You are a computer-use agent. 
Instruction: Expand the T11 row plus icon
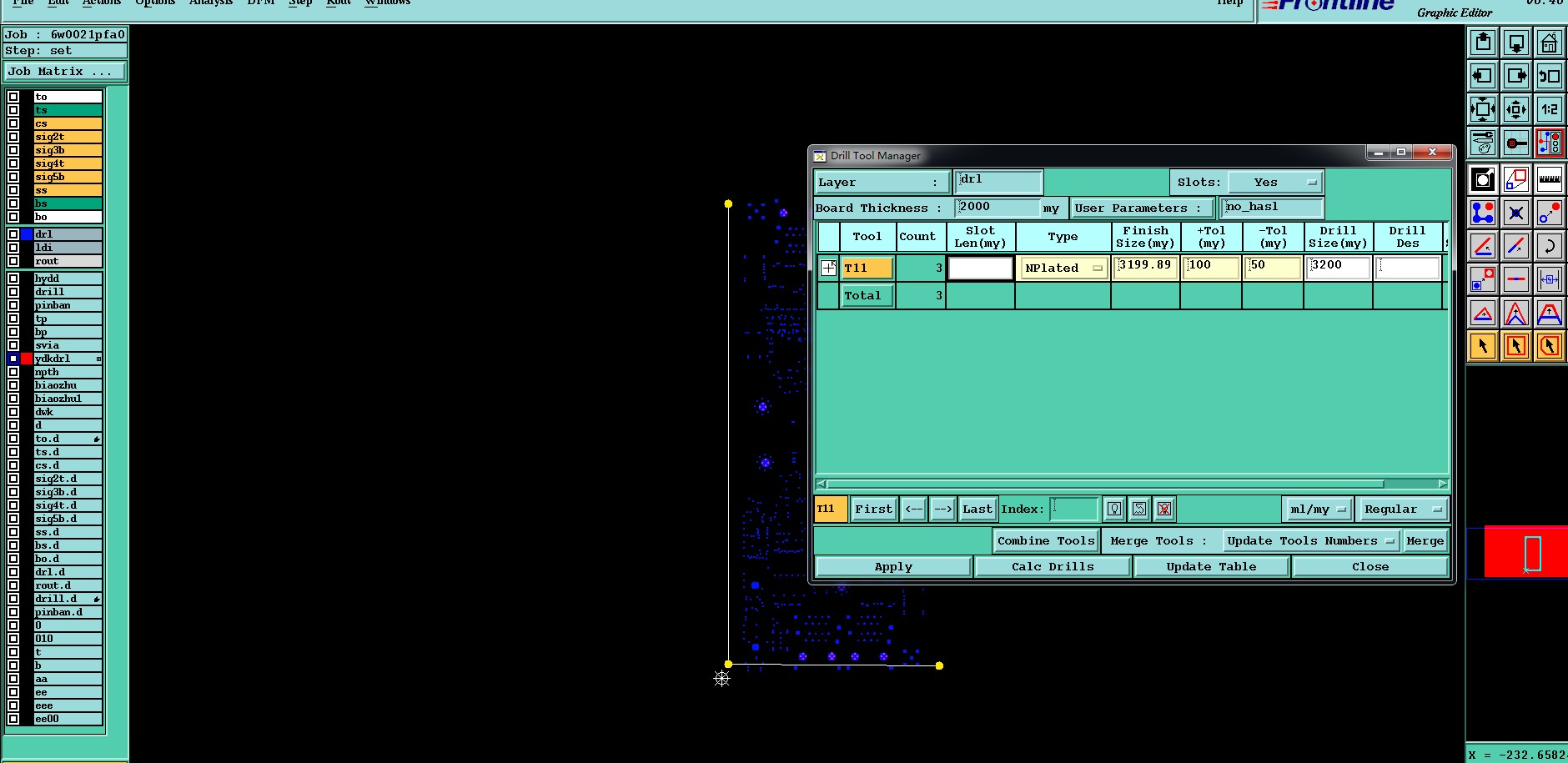(828, 268)
